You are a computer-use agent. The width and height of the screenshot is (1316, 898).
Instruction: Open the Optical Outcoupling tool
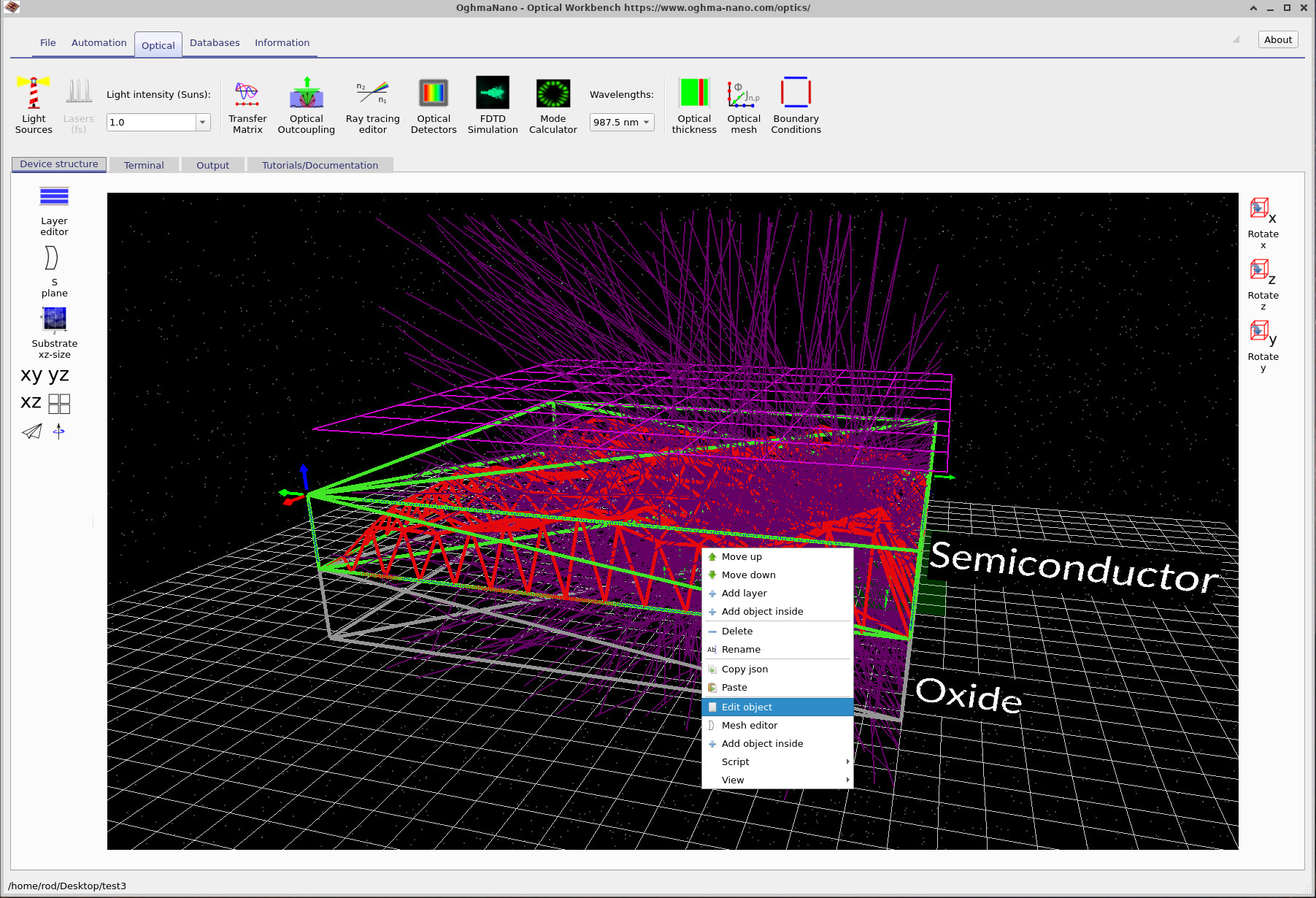coord(306,105)
